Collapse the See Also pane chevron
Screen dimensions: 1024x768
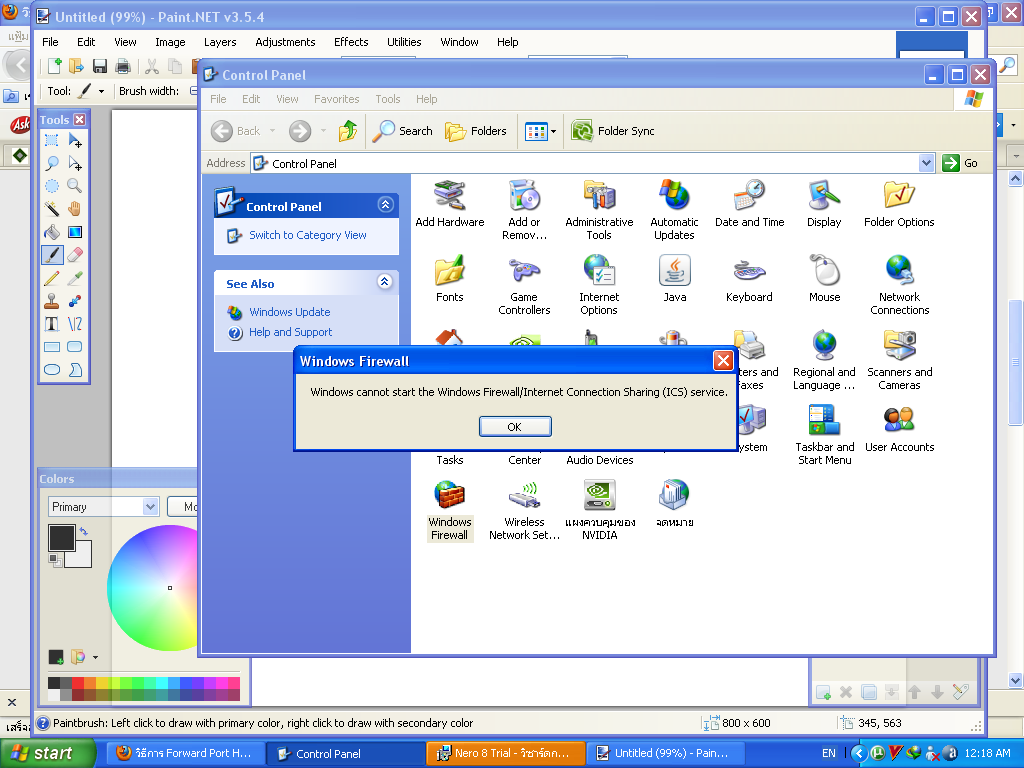coord(385,283)
